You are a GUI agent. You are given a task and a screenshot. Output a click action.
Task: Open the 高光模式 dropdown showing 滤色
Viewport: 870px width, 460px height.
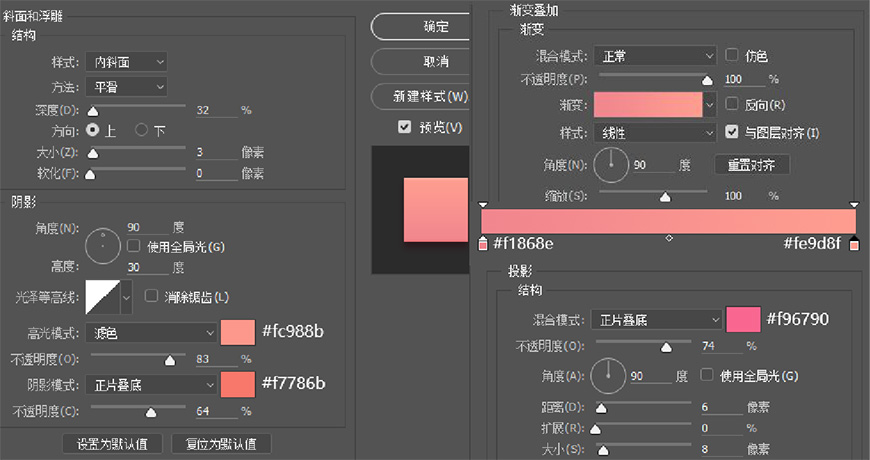click(x=151, y=333)
